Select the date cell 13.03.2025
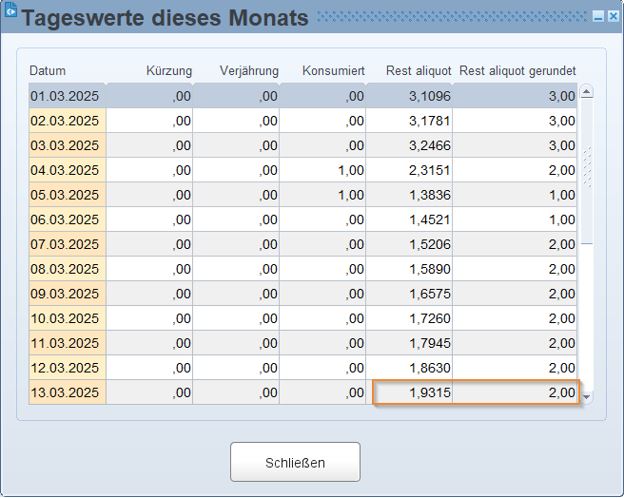The image size is (624, 498). tap(65, 393)
